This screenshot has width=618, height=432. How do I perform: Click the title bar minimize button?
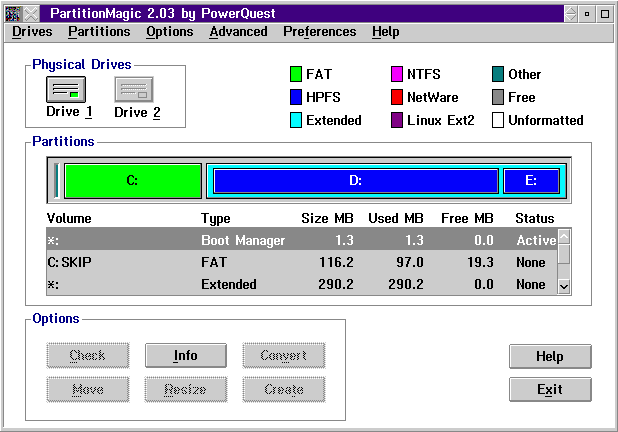(x=587, y=14)
